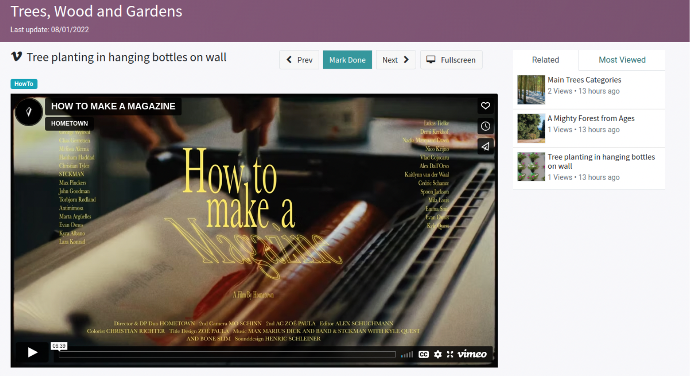Toggle closed captions CC button
Image resolution: width=690 pixels, height=376 pixels.
[423, 354]
